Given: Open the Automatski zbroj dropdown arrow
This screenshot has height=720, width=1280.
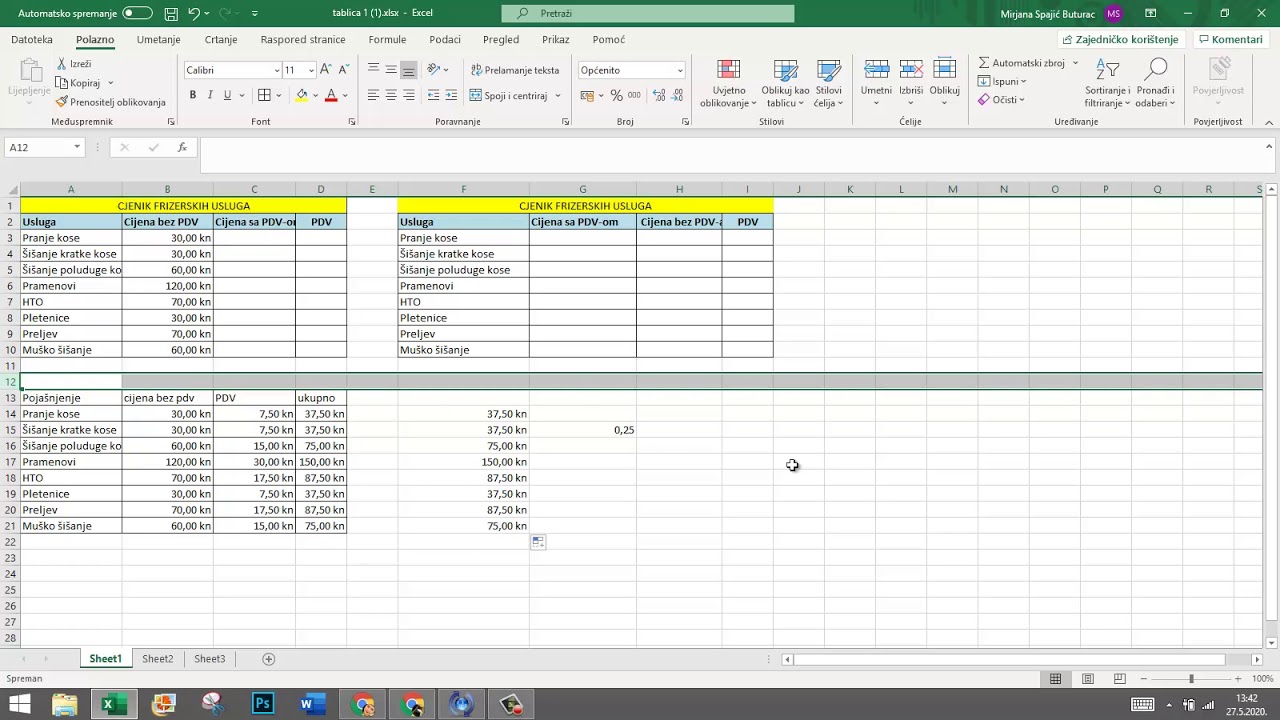Looking at the screenshot, I should (x=1076, y=63).
